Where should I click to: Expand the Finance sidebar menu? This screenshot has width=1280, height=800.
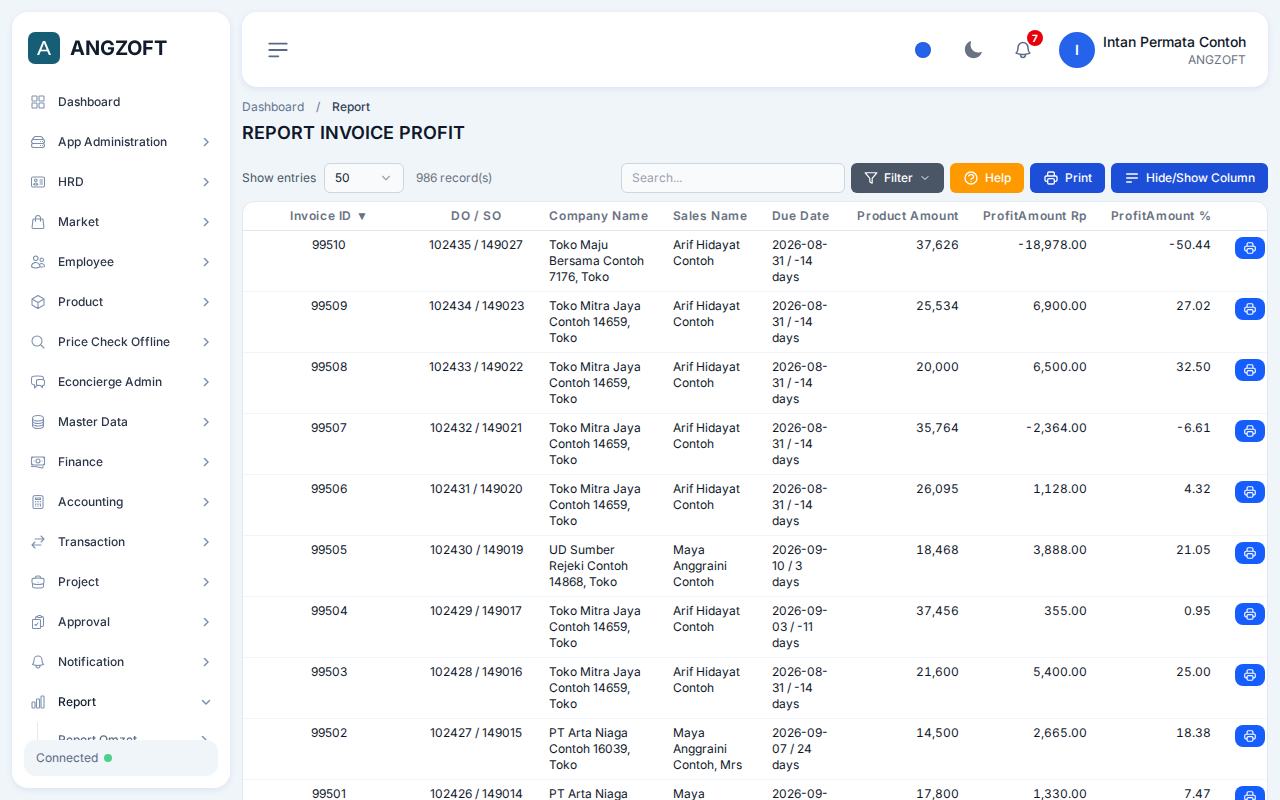121,462
